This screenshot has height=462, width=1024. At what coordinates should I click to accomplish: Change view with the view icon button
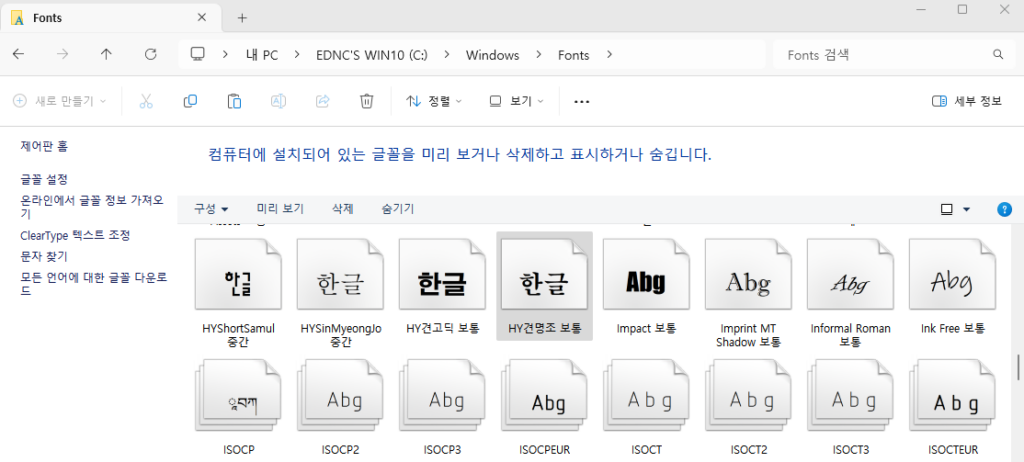[x=946, y=209]
